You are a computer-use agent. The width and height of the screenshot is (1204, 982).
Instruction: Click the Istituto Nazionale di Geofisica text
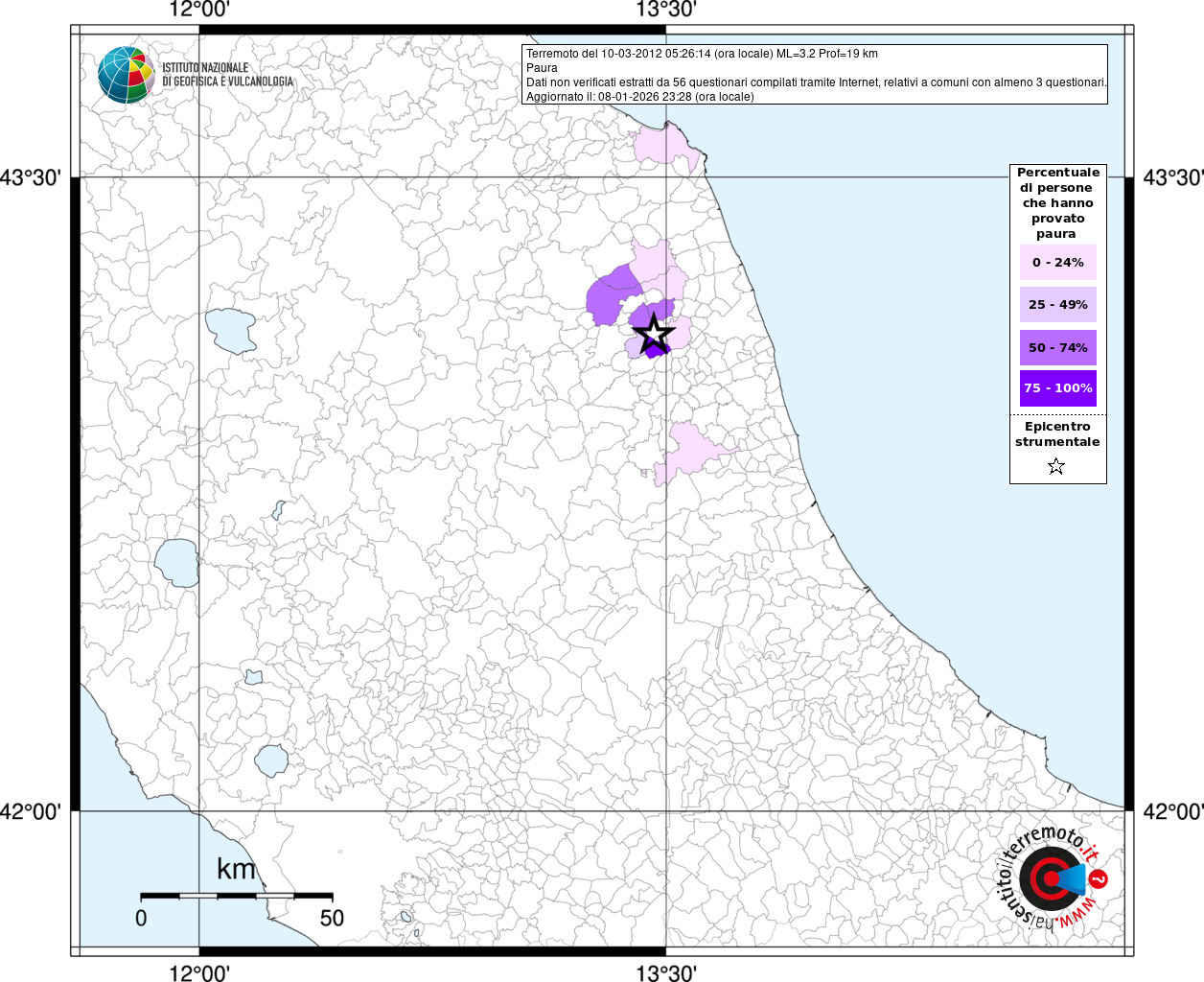click(x=227, y=75)
